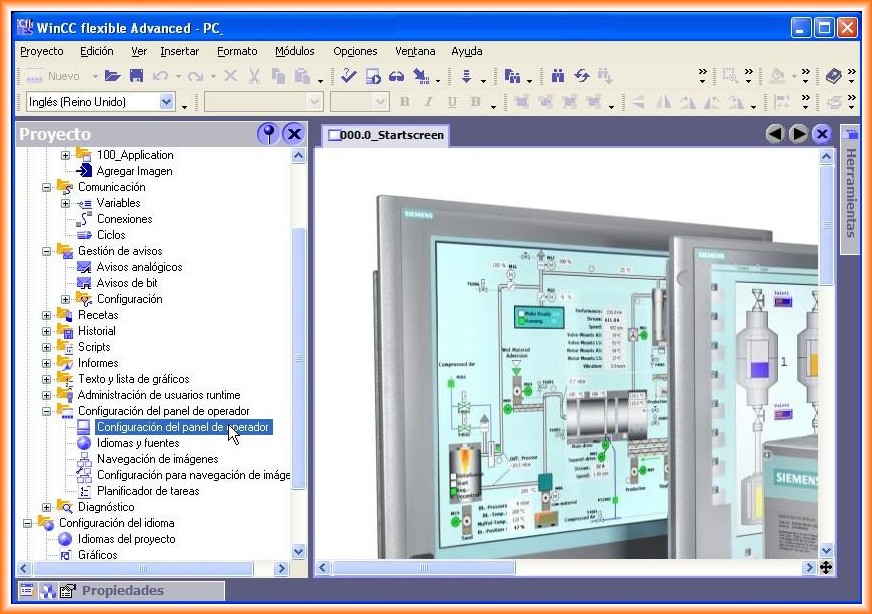
Task: Open the Módulos menu
Action: (294, 51)
